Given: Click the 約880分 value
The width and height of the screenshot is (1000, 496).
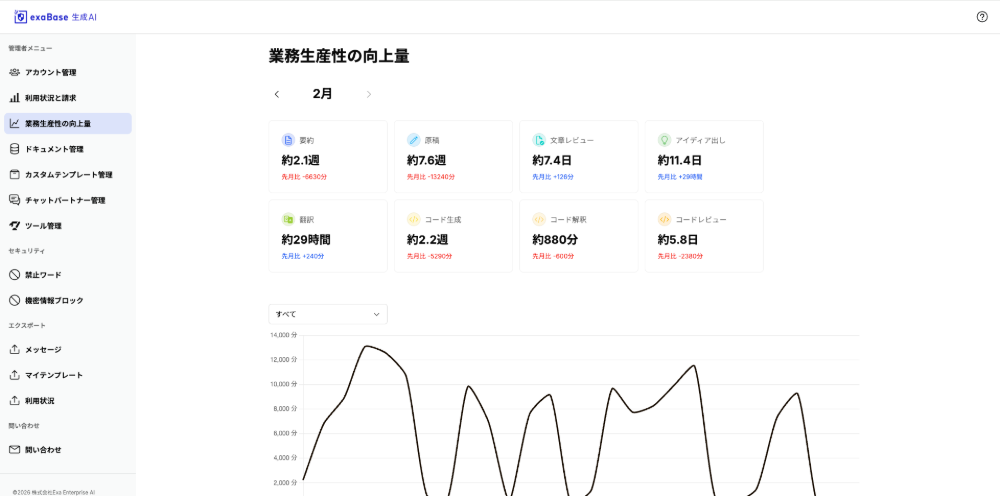Looking at the screenshot, I should click(555, 240).
